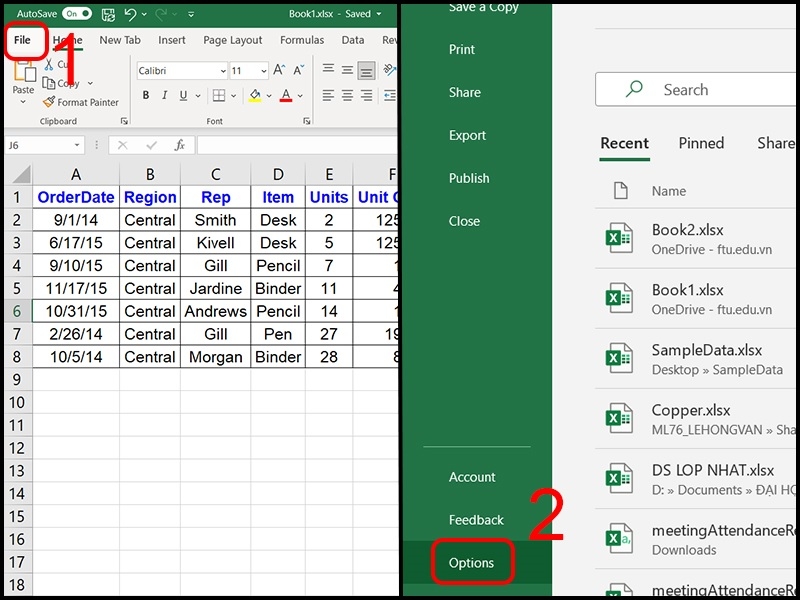Image resolution: width=800 pixels, height=600 pixels.
Task: Click the Format Painter brush
Action: [x=49, y=102]
